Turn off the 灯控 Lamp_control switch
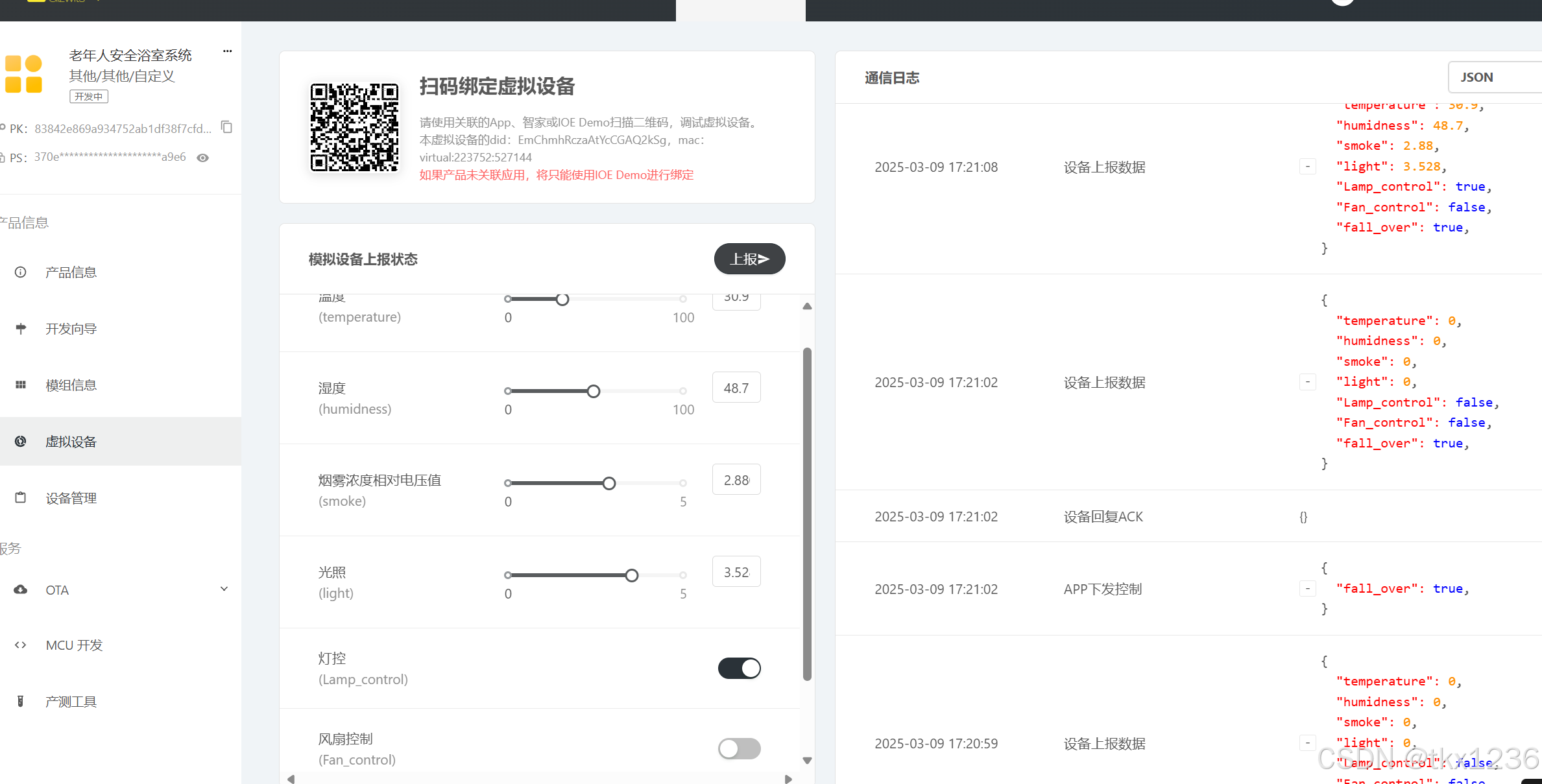This screenshot has width=1542, height=784. click(x=739, y=668)
